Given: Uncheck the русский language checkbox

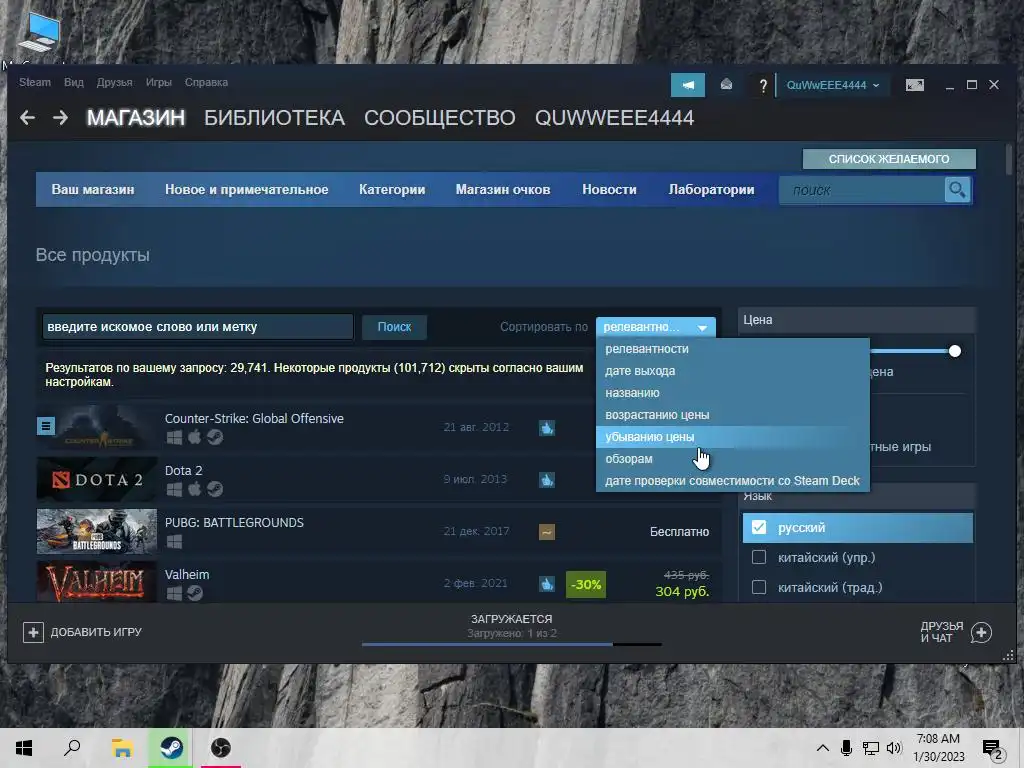Looking at the screenshot, I should (x=759, y=527).
